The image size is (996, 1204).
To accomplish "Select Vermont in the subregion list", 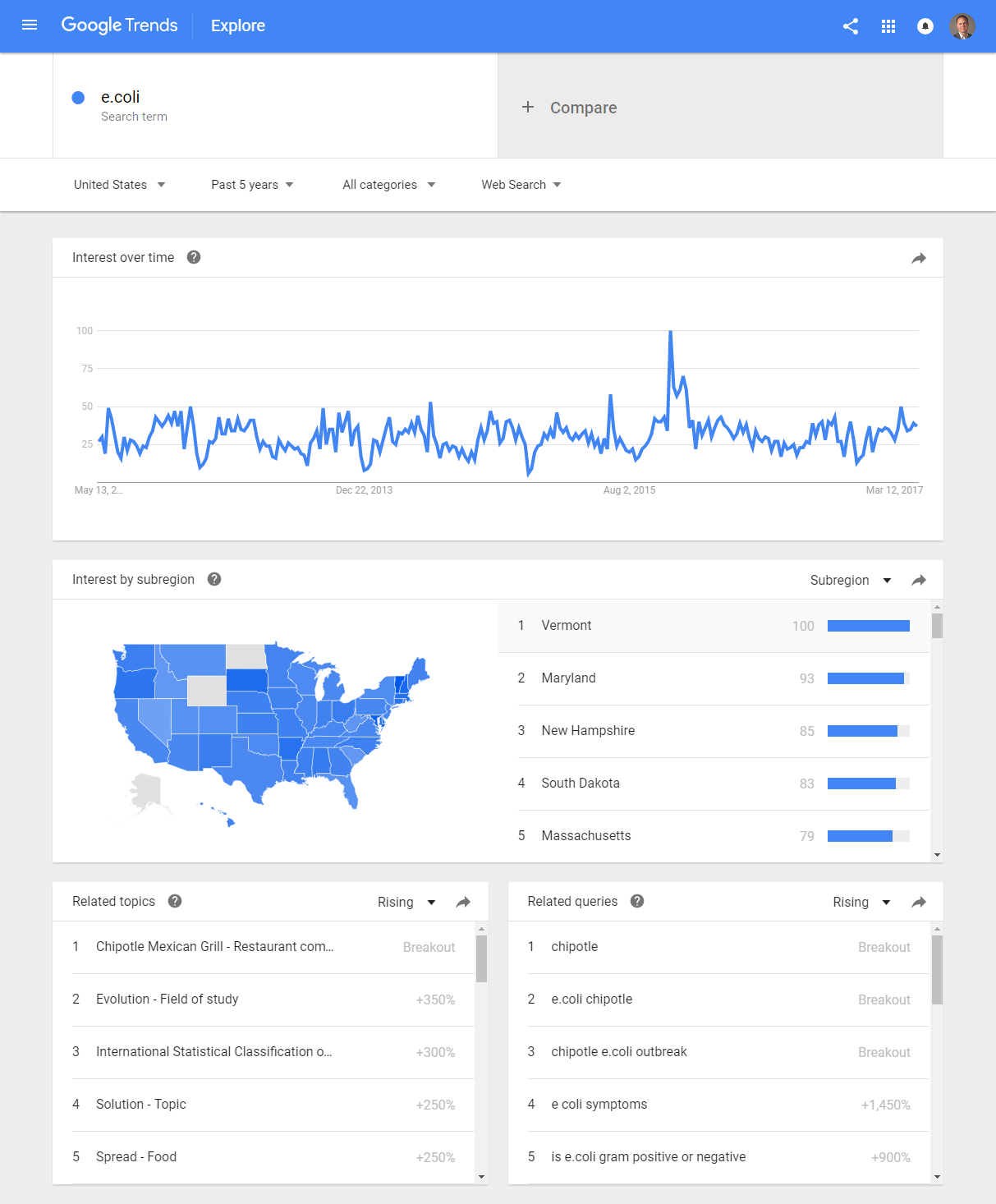I will coord(567,626).
